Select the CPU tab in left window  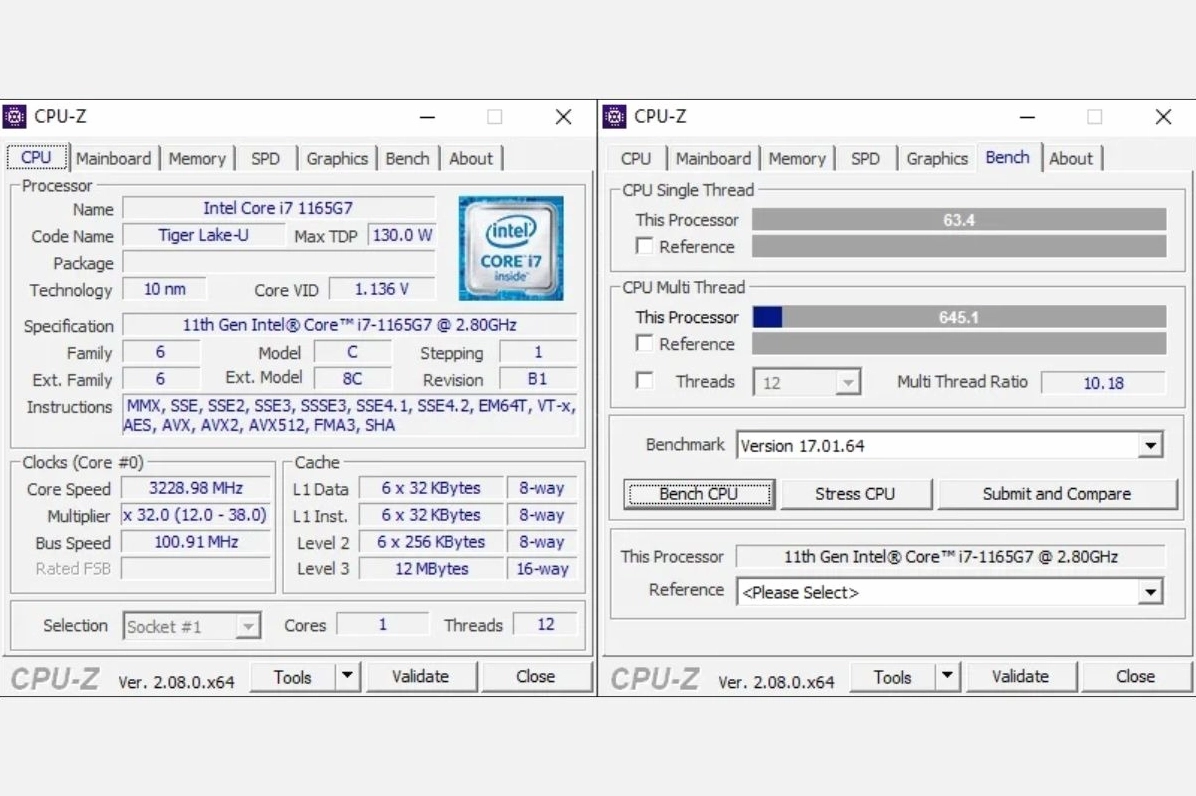(37, 157)
